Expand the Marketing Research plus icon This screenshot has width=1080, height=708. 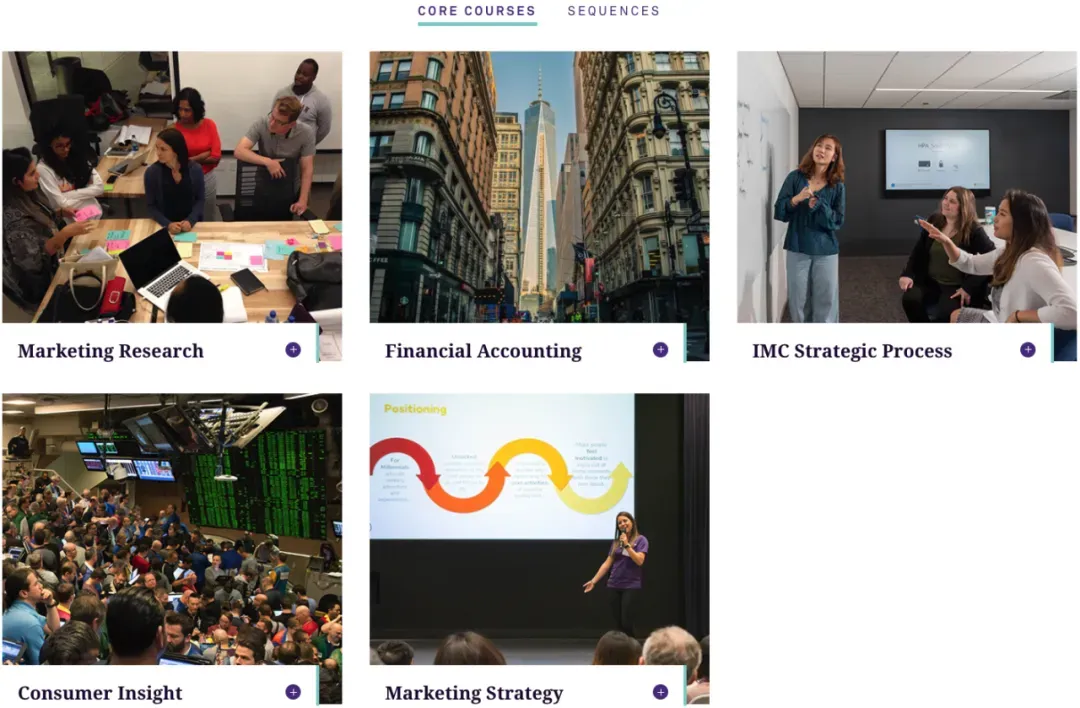pos(293,350)
